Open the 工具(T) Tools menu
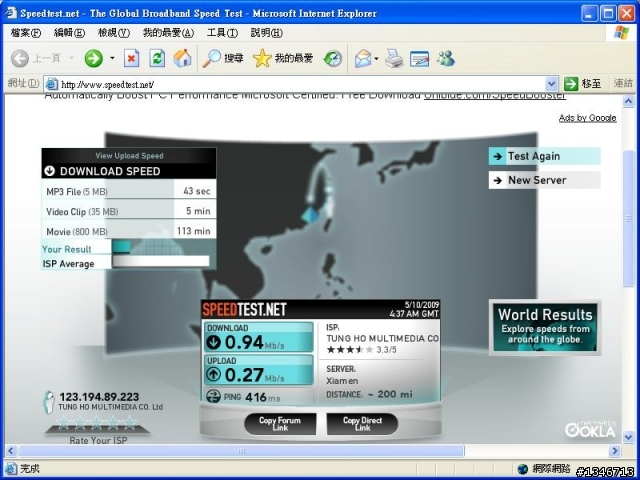 [x=222, y=33]
